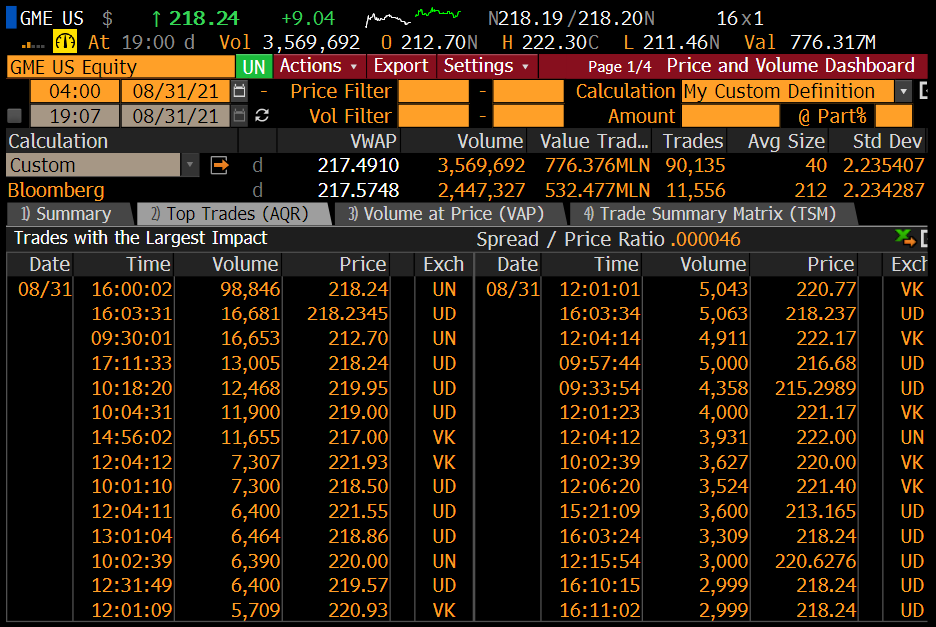
Task: Click the 19:07 end time field
Action: (x=75, y=116)
